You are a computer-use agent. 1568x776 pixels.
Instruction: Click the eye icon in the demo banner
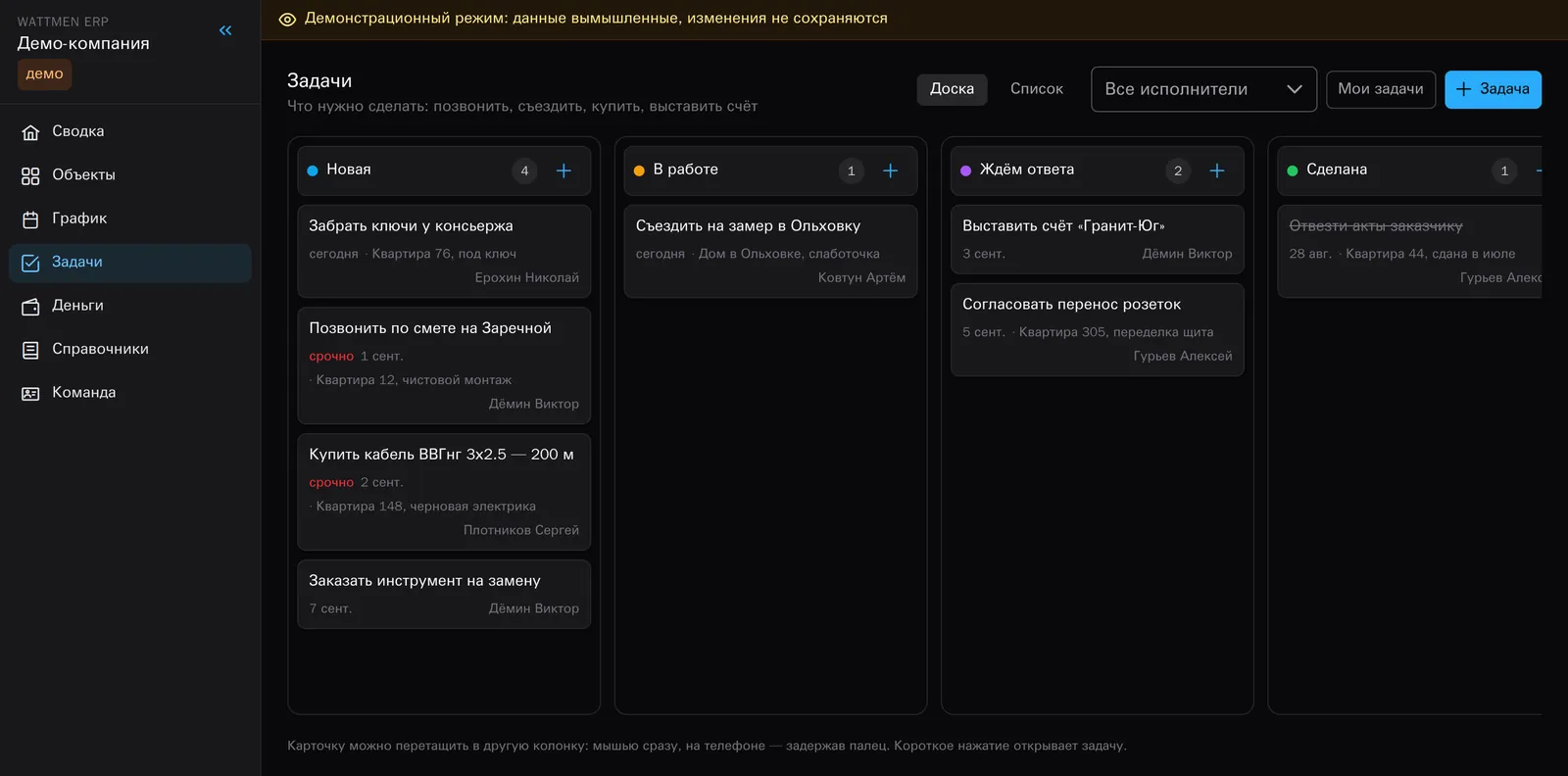287,19
